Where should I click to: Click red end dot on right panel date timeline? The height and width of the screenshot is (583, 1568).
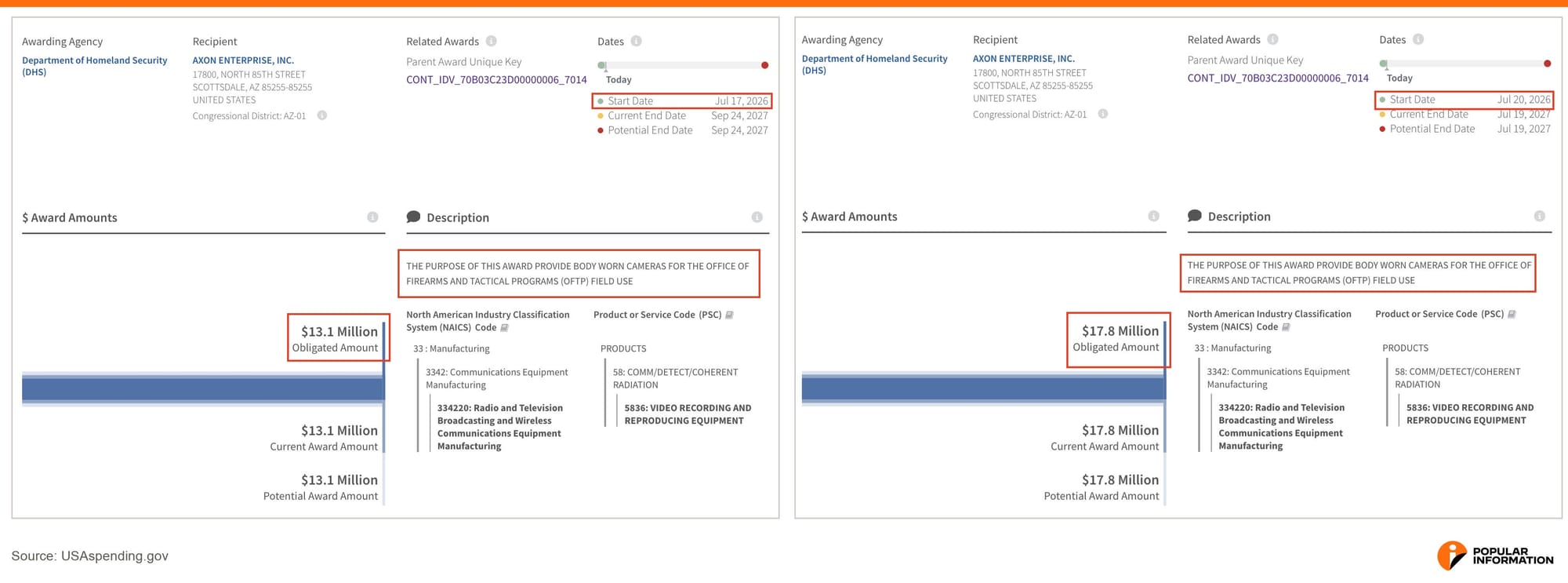(1547, 64)
